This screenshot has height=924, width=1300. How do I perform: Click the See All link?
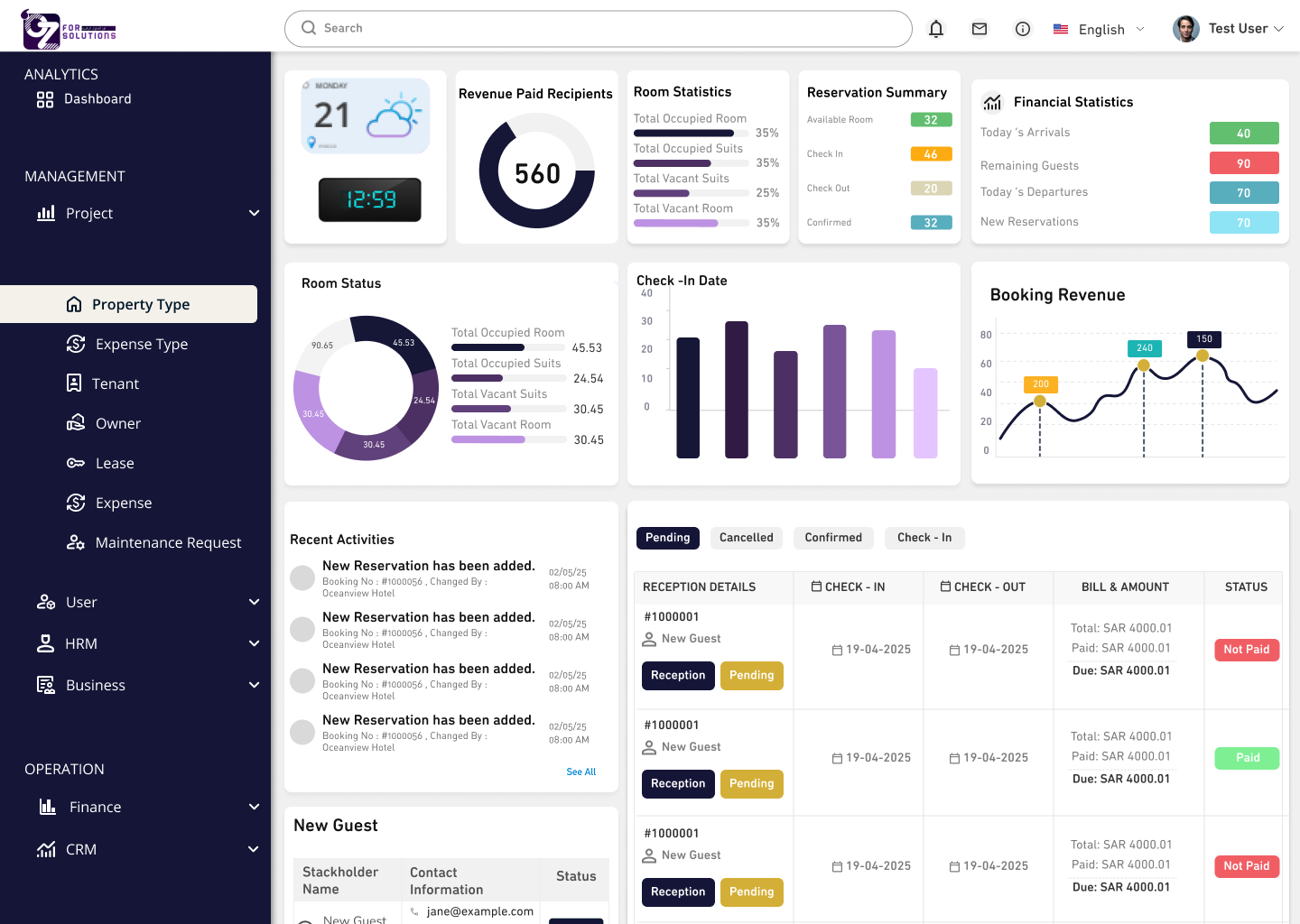[x=580, y=772]
